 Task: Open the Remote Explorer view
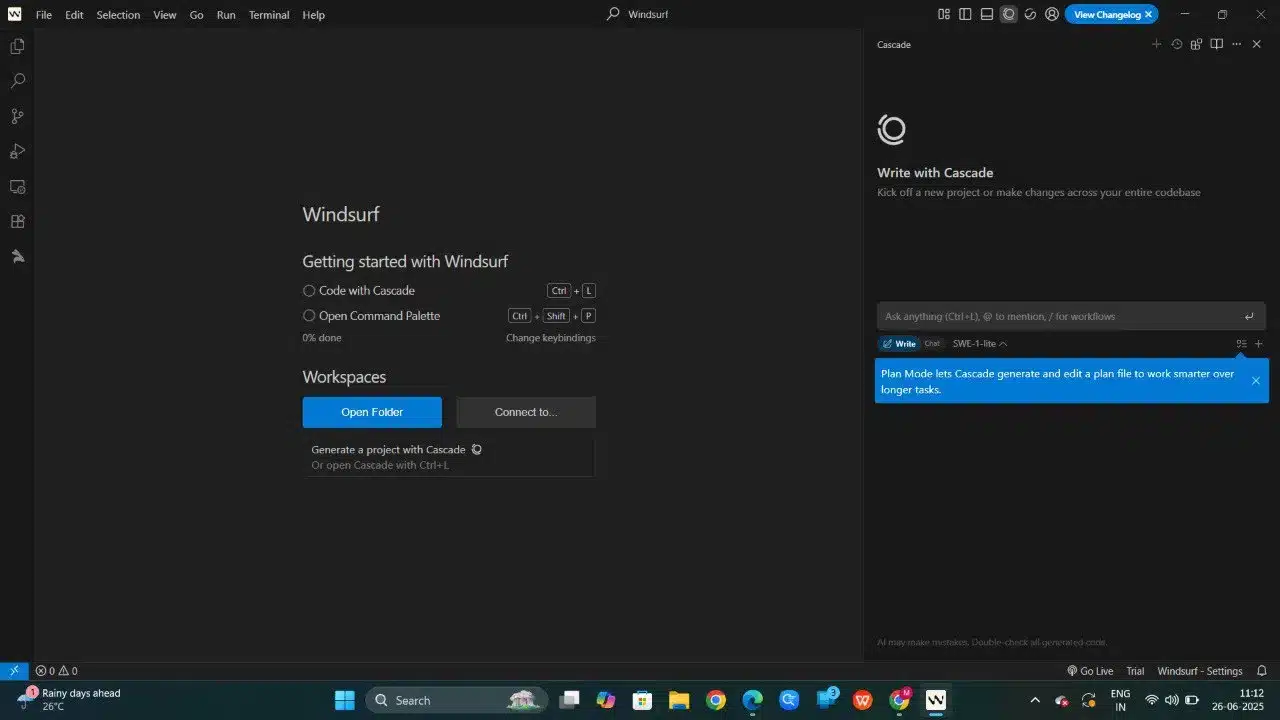coord(17,186)
